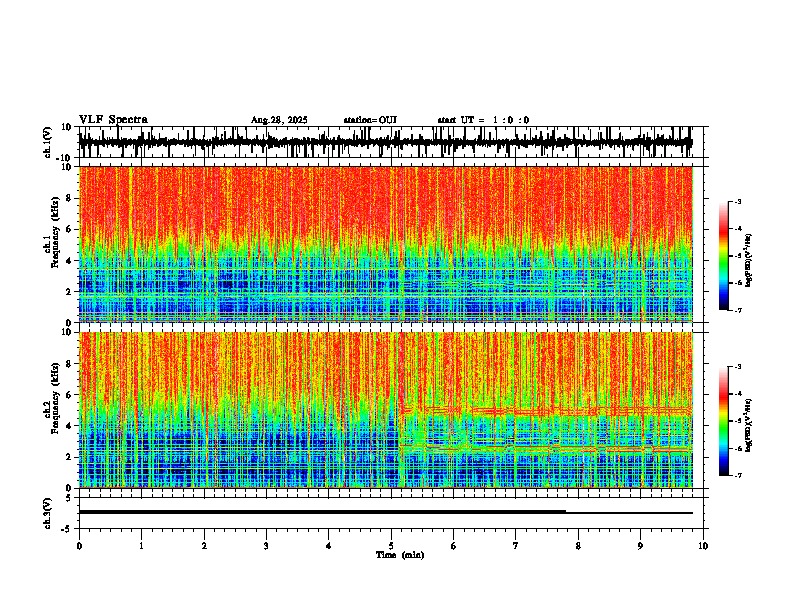Select the ch.1 color scale bar
The width and height of the screenshot is (792, 612).
pos(723,256)
